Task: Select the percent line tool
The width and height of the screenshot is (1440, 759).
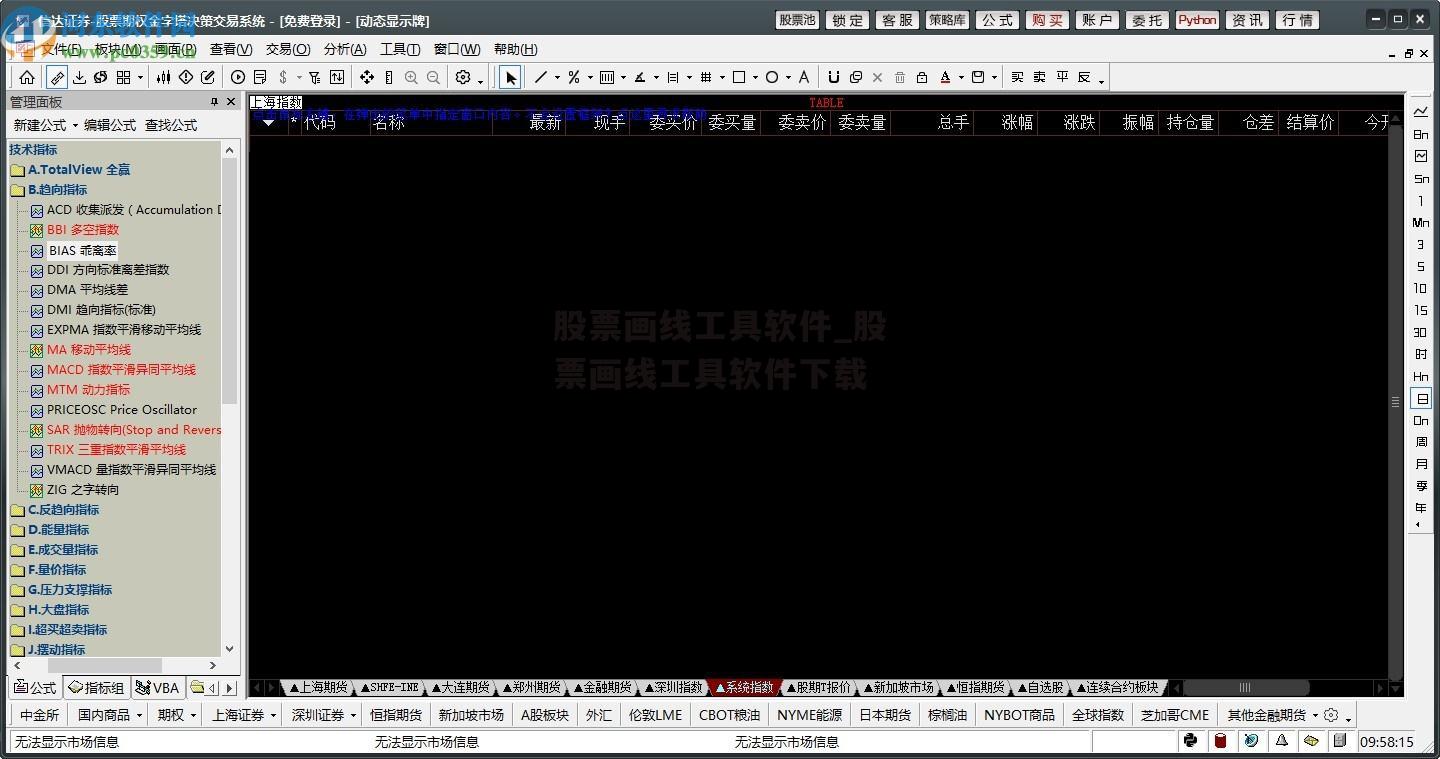Action: tap(573, 77)
